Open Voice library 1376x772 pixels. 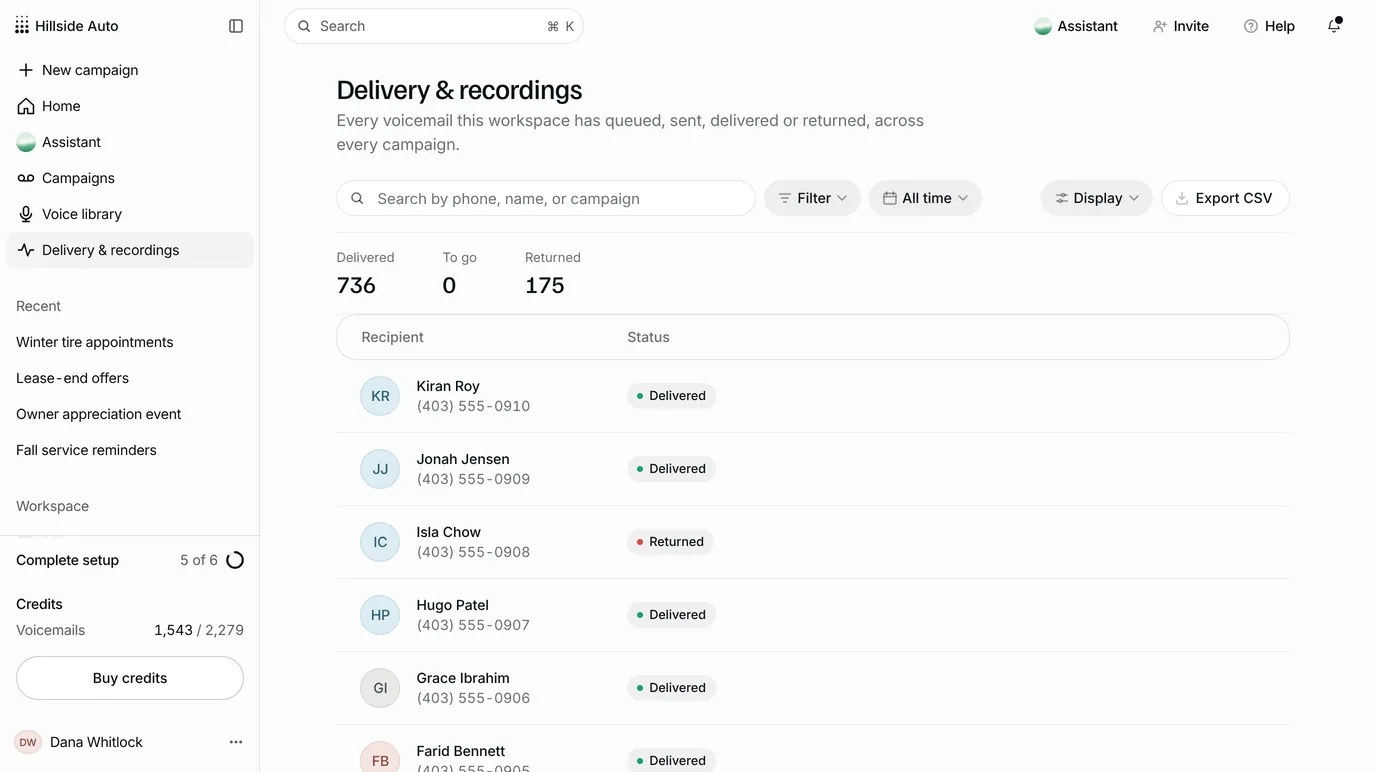click(130, 214)
